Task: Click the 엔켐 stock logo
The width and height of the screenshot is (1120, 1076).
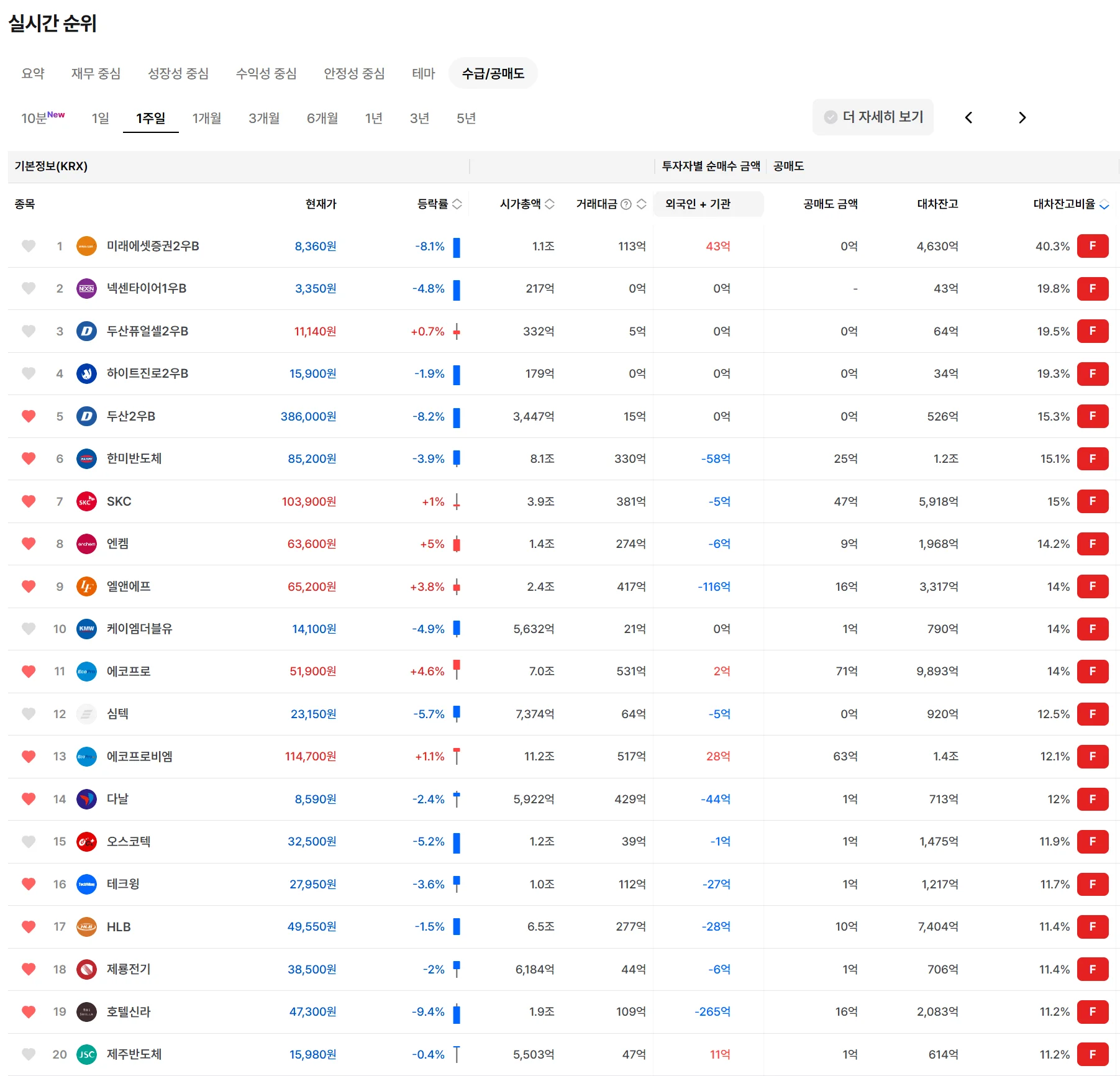Action: pos(86,544)
